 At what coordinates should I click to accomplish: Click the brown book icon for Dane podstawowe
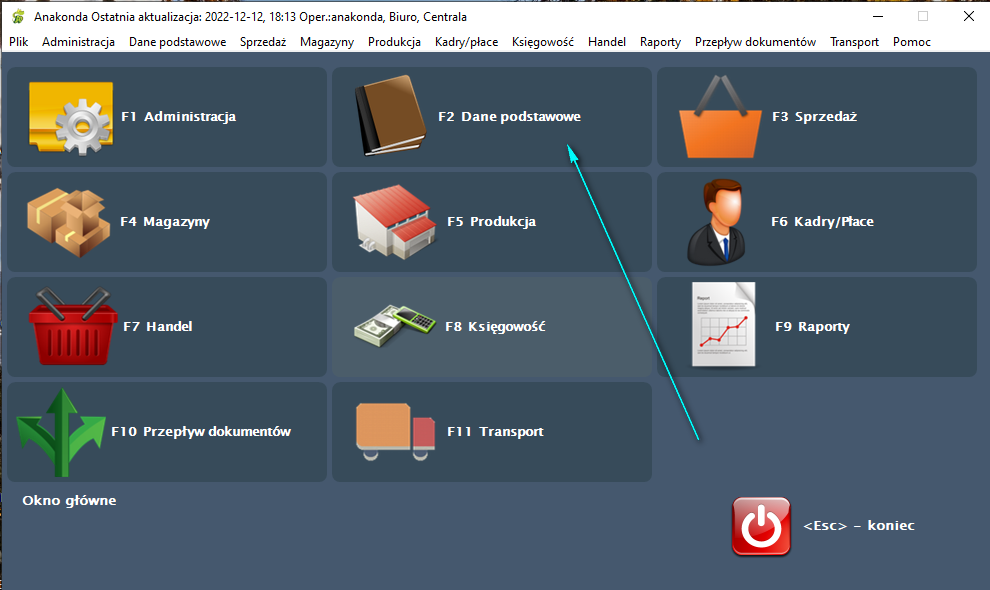tap(390, 115)
